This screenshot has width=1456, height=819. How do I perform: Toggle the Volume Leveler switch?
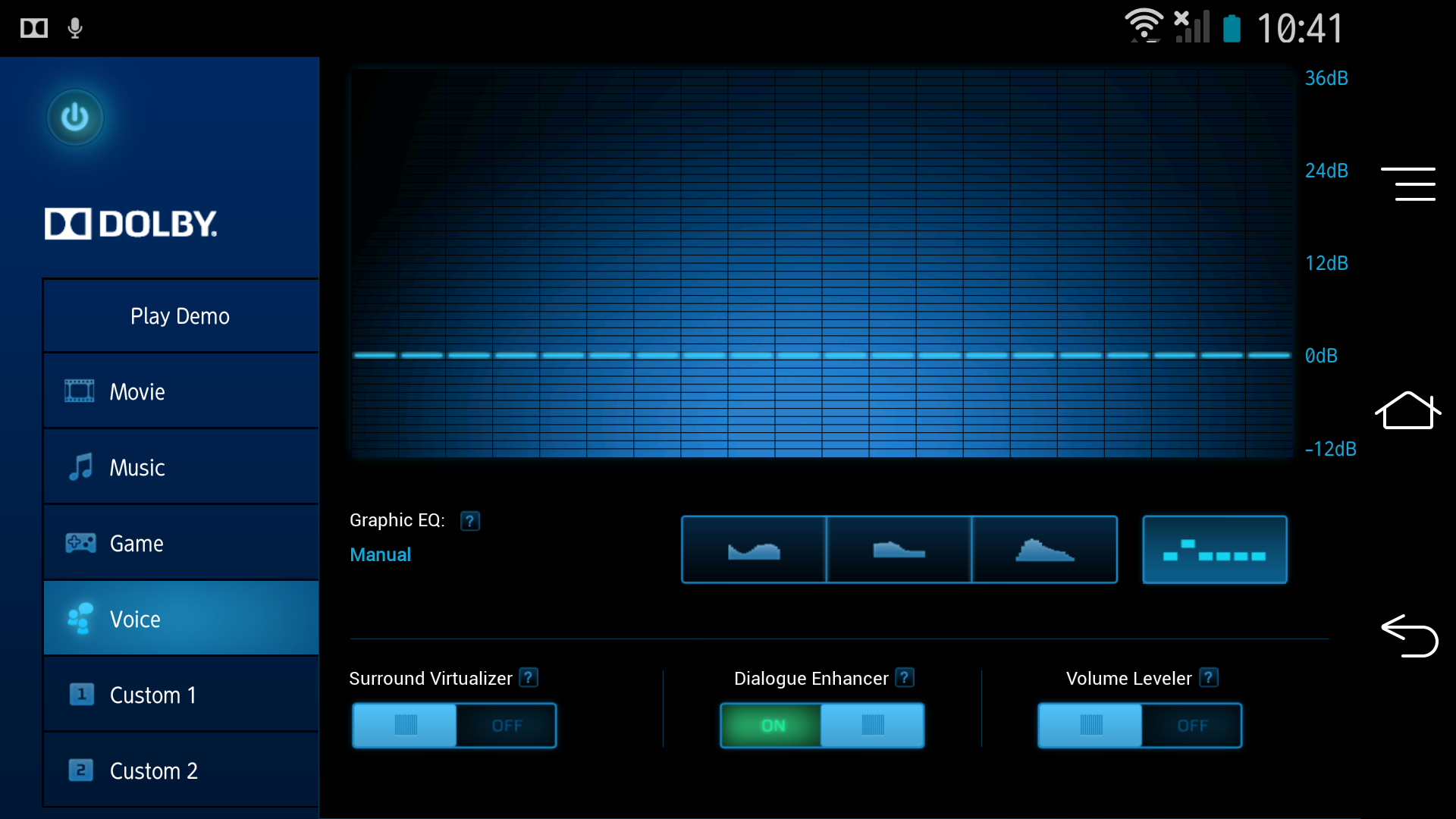(x=1140, y=726)
